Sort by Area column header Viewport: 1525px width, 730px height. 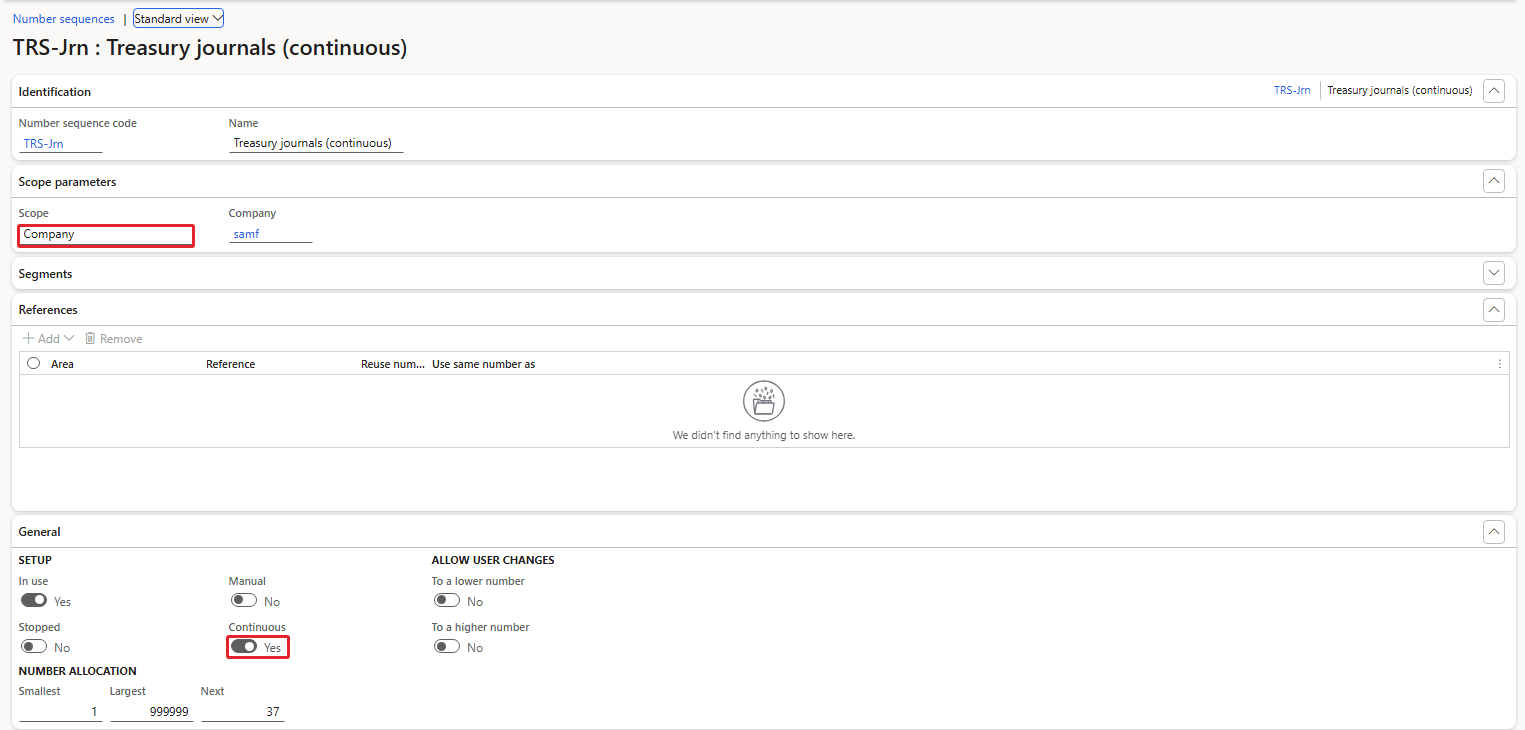(x=62, y=364)
